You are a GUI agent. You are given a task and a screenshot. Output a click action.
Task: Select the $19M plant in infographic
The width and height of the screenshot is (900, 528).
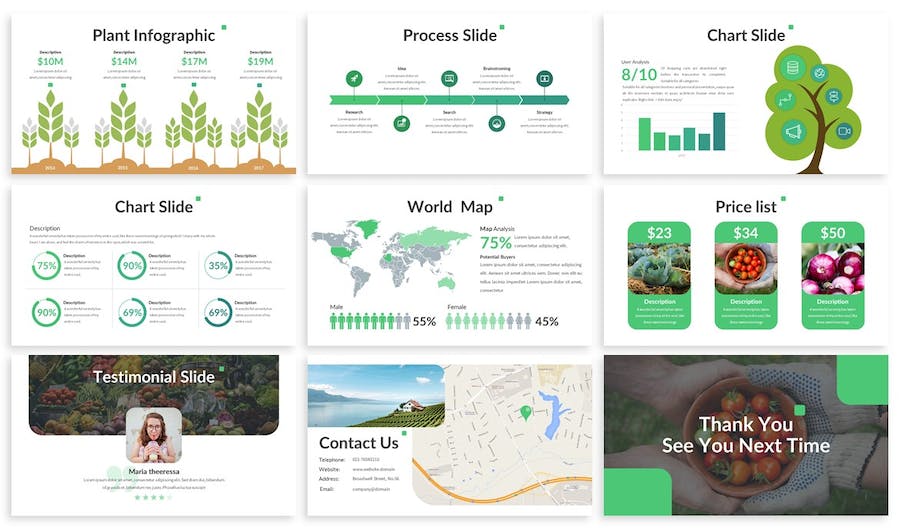coord(259,125)
